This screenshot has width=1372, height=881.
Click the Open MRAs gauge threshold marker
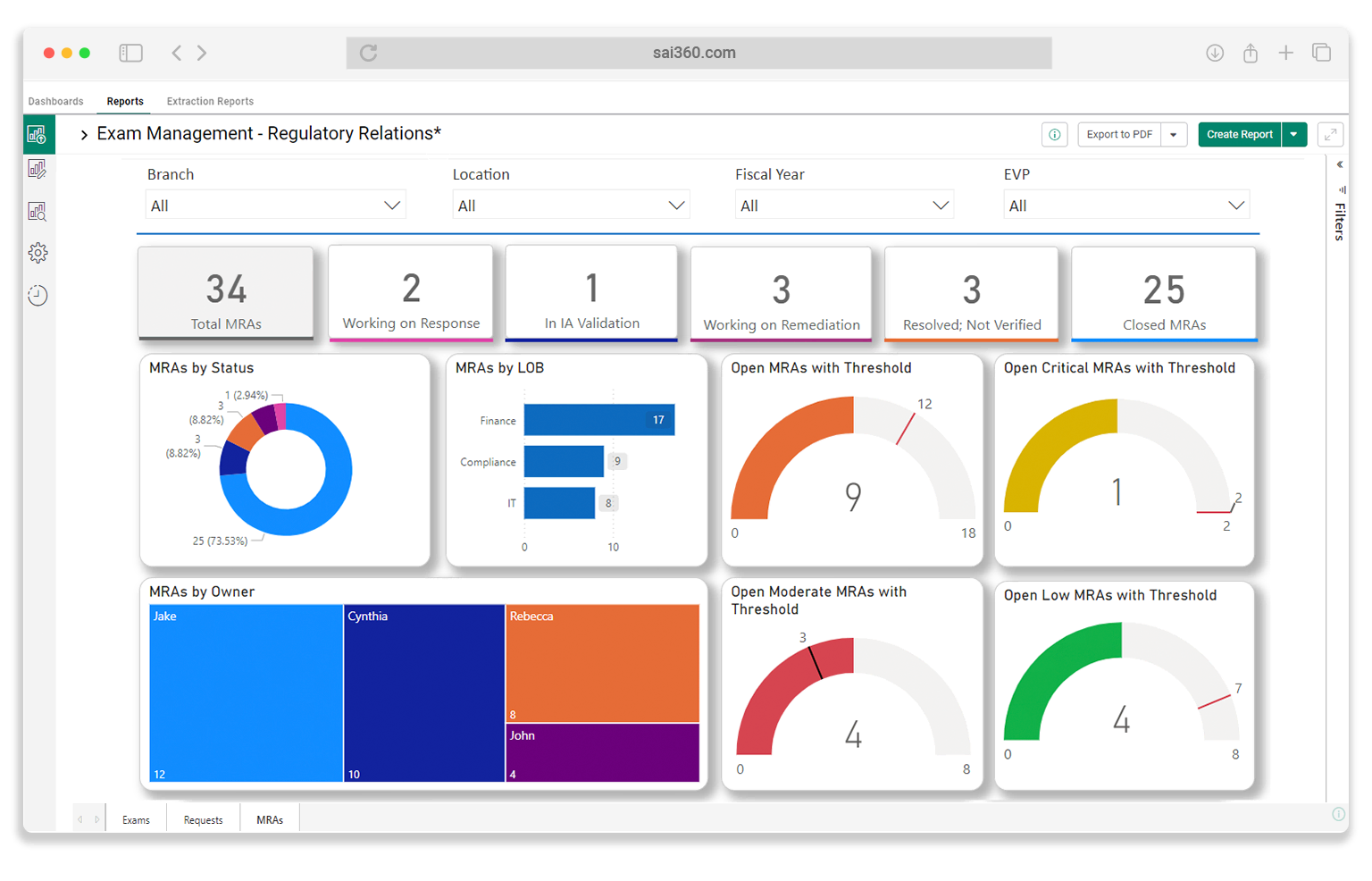[905, 427]
